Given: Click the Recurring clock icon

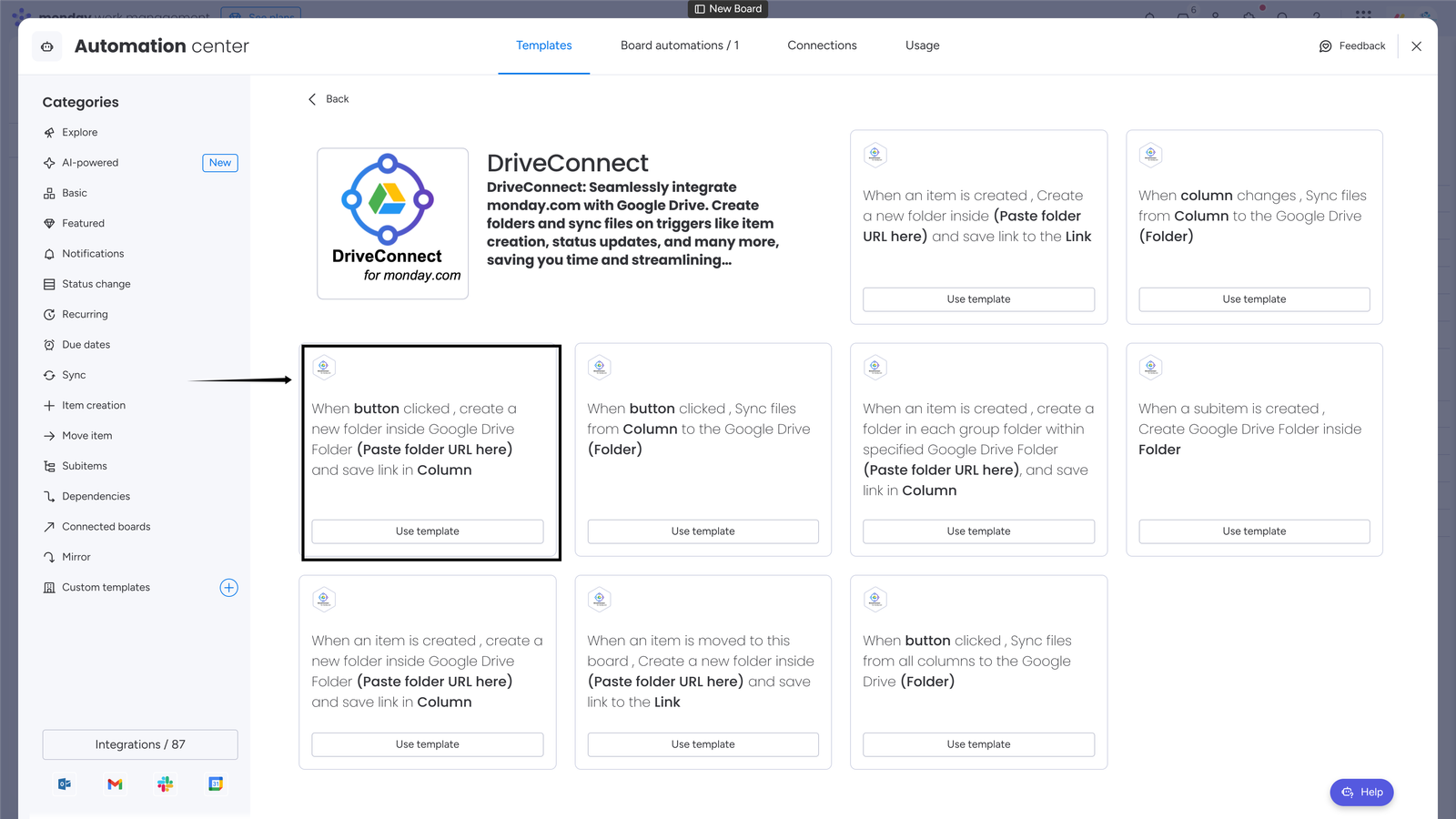Looking at the screenshot, I should (49, 315).
